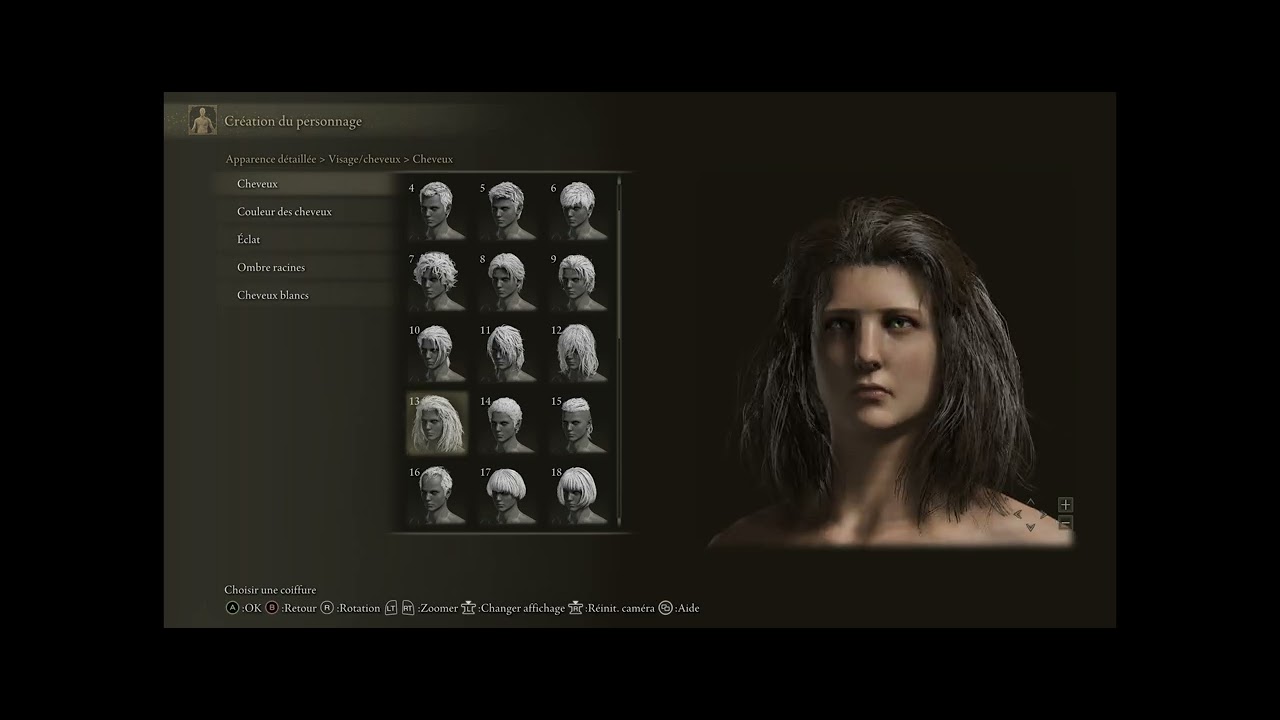Click the A button OK icon
Viewport: 1280px width, 720px height.
pos(232,608)
